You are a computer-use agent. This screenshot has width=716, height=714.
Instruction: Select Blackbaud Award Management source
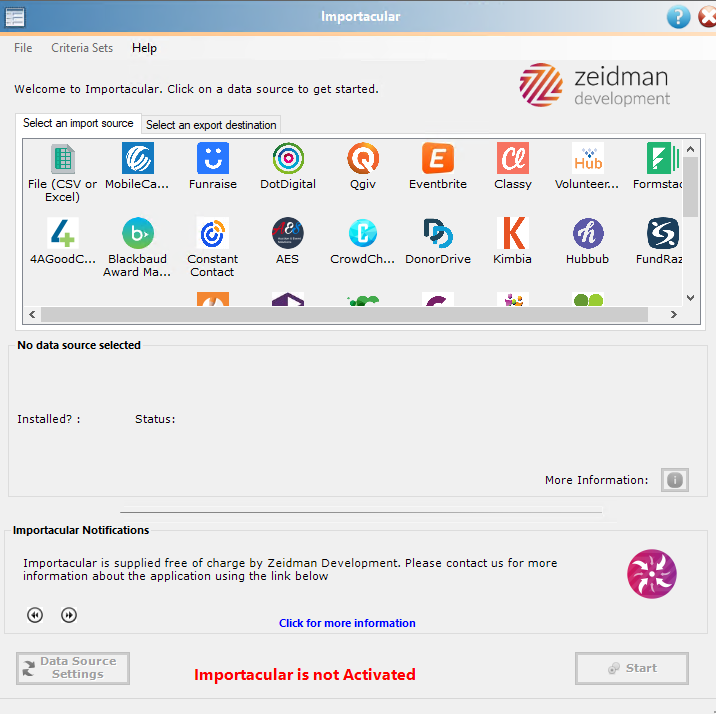[137, 247]
